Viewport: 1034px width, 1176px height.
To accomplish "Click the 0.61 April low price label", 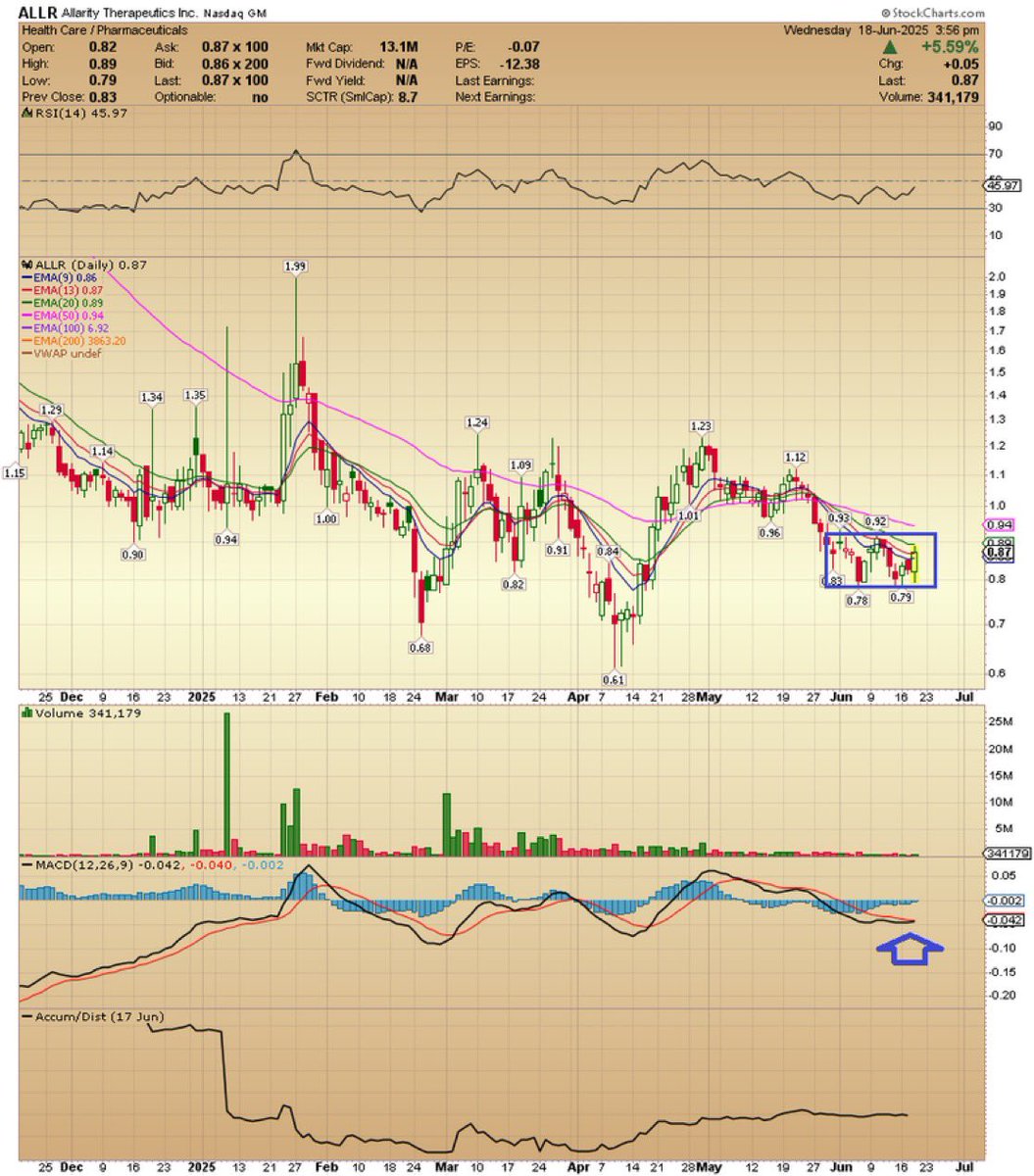I will tap(614, 679).
